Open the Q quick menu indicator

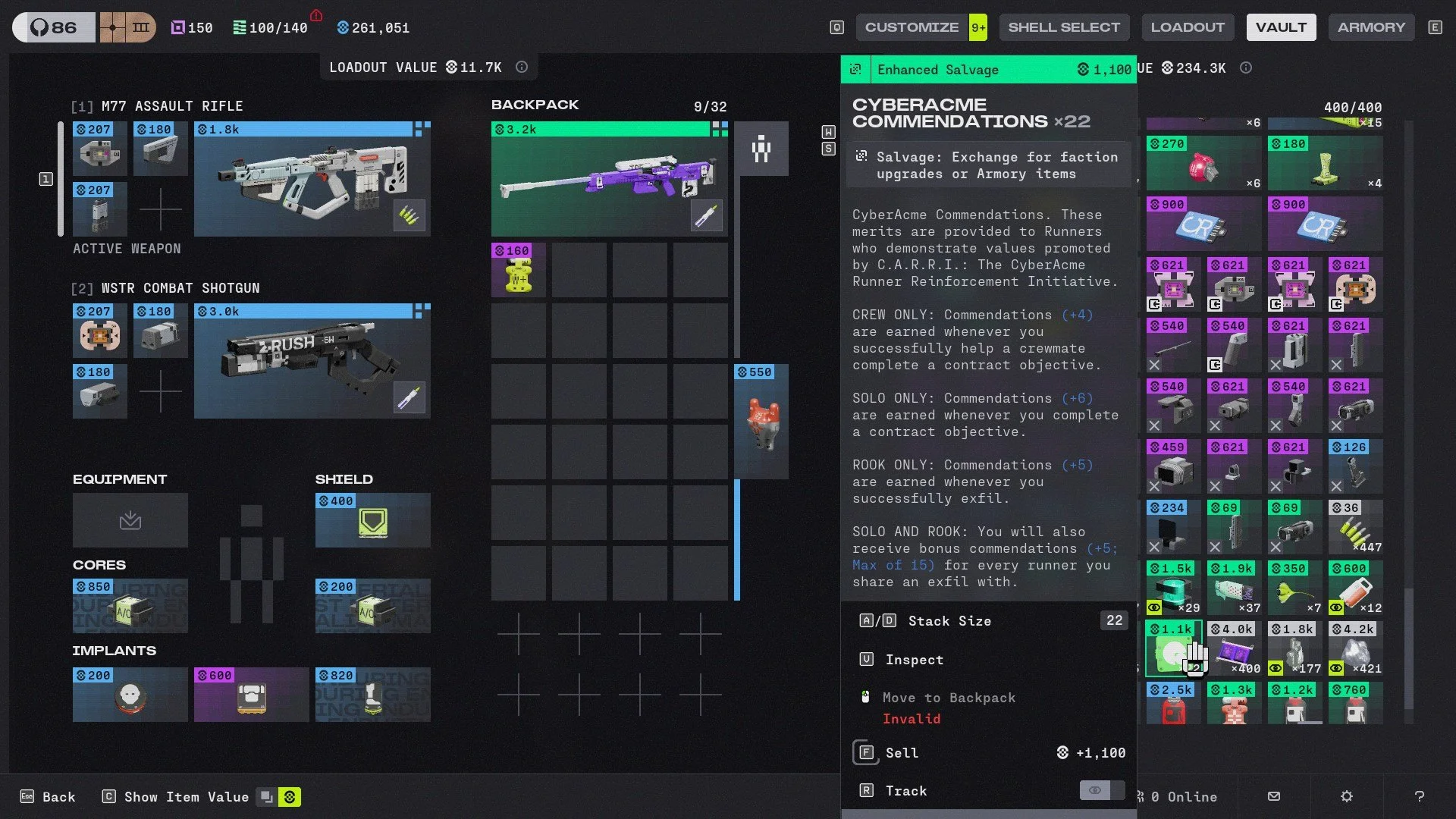836,27
